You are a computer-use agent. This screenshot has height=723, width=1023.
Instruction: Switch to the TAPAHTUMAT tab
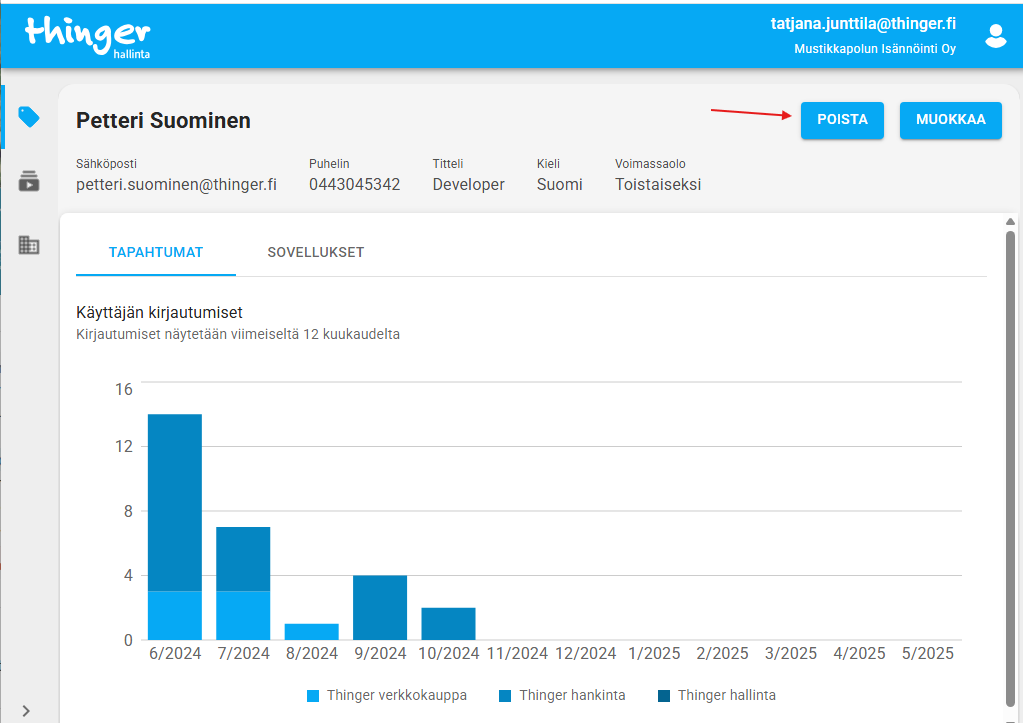[x=156, y=253]
